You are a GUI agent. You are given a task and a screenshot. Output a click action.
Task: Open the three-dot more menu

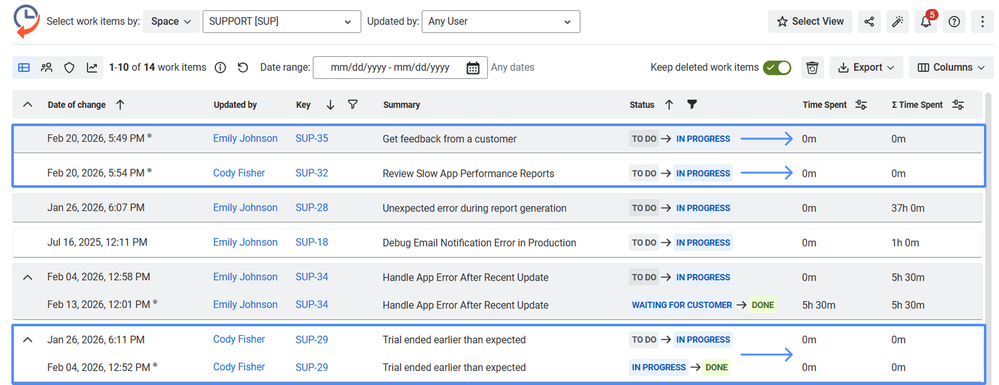tap(982, 21)
